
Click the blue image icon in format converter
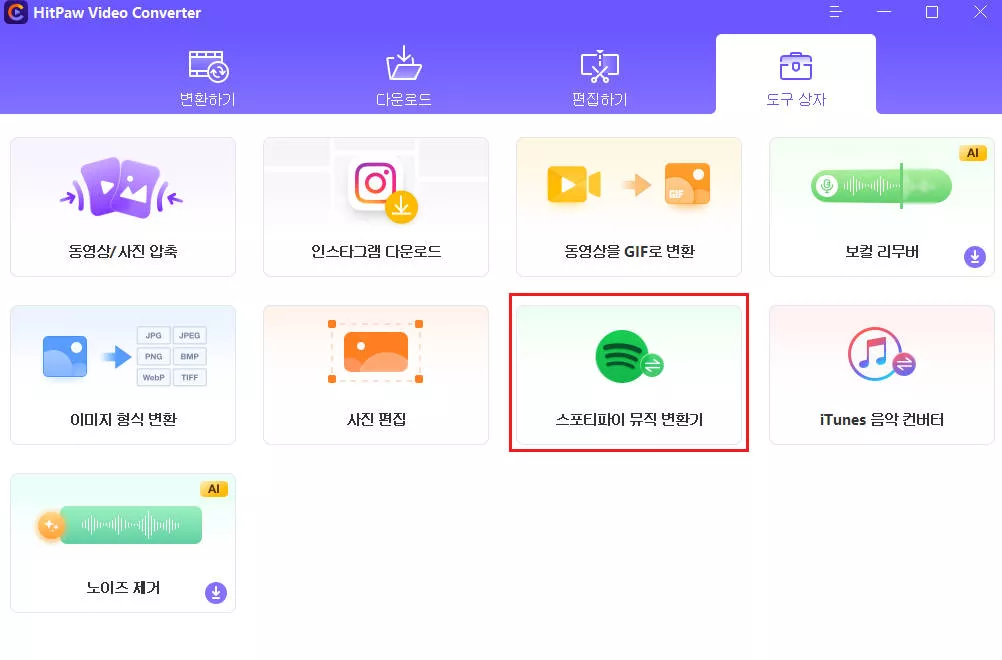click(x=65, y=357)
